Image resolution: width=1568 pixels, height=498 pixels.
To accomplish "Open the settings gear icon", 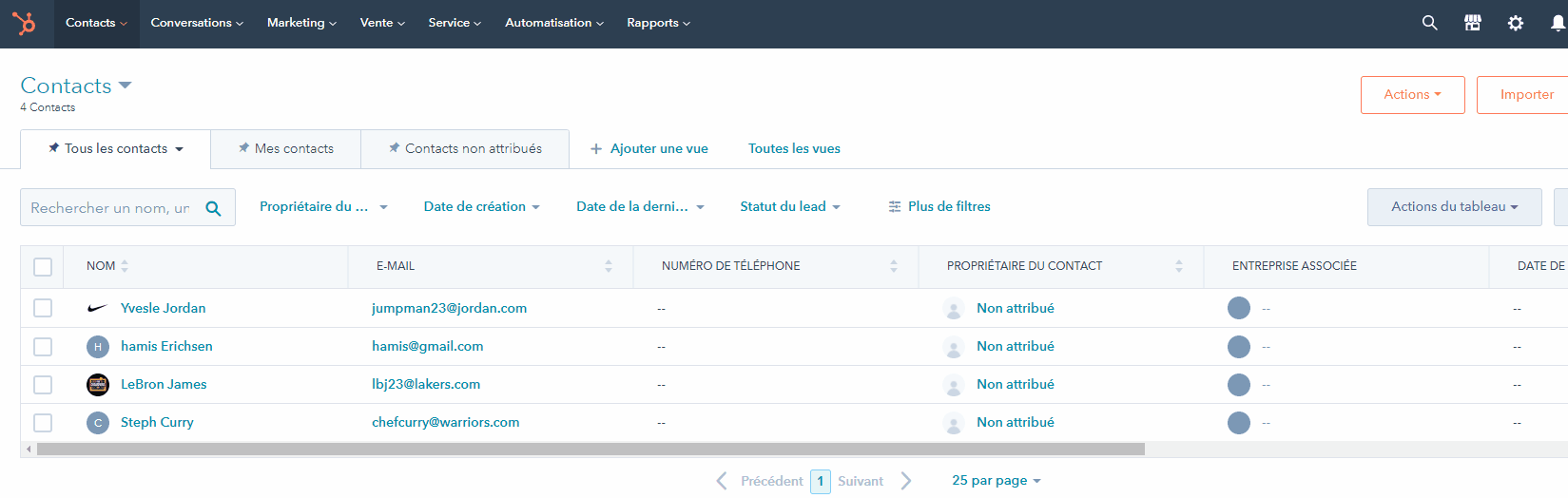I will click(x=1516, y=23).
